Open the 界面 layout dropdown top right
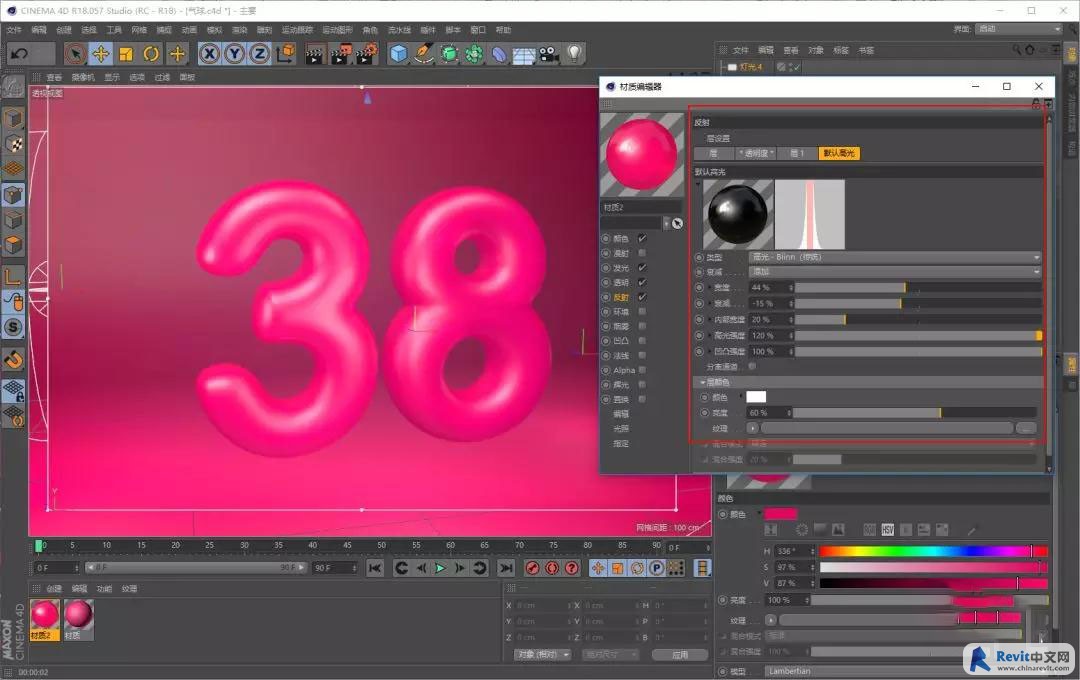Screen dimensions: 1080x680 [1019, 29]
